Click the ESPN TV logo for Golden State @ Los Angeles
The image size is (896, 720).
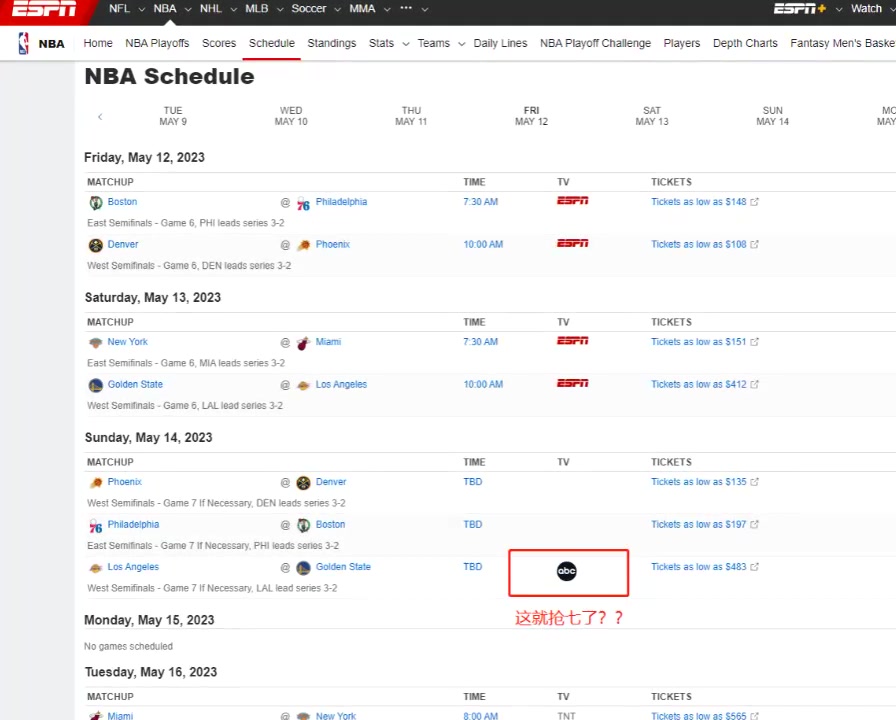[x=573, y=383]
